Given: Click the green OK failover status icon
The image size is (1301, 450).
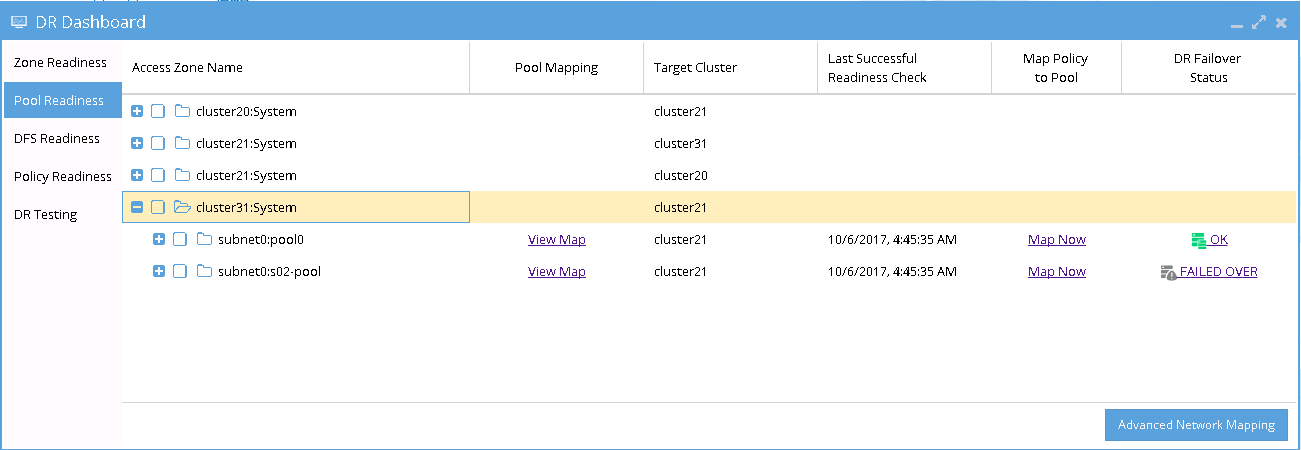Looking at the screenshot, I should [x=1199, y=240].
